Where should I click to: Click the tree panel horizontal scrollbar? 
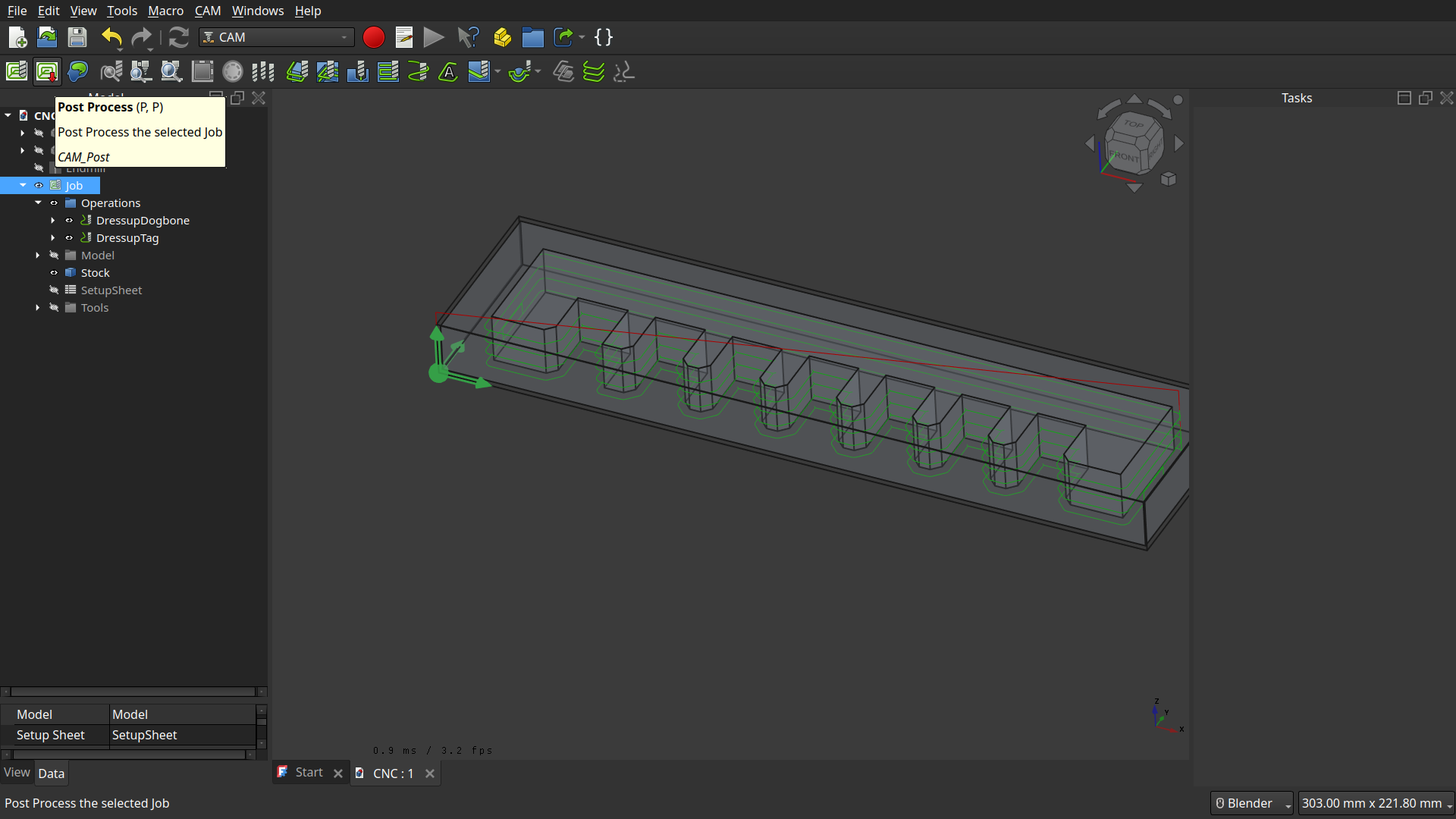(133, 692)
